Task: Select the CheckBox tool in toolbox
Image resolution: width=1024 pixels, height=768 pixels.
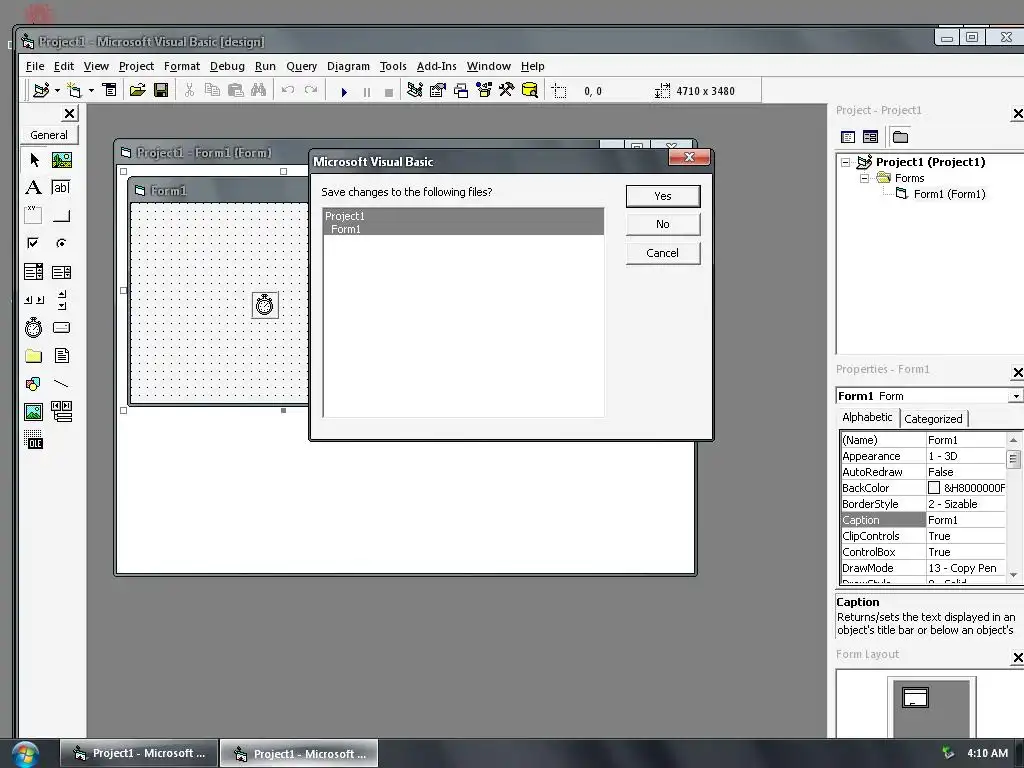Action: coord(33,244)
